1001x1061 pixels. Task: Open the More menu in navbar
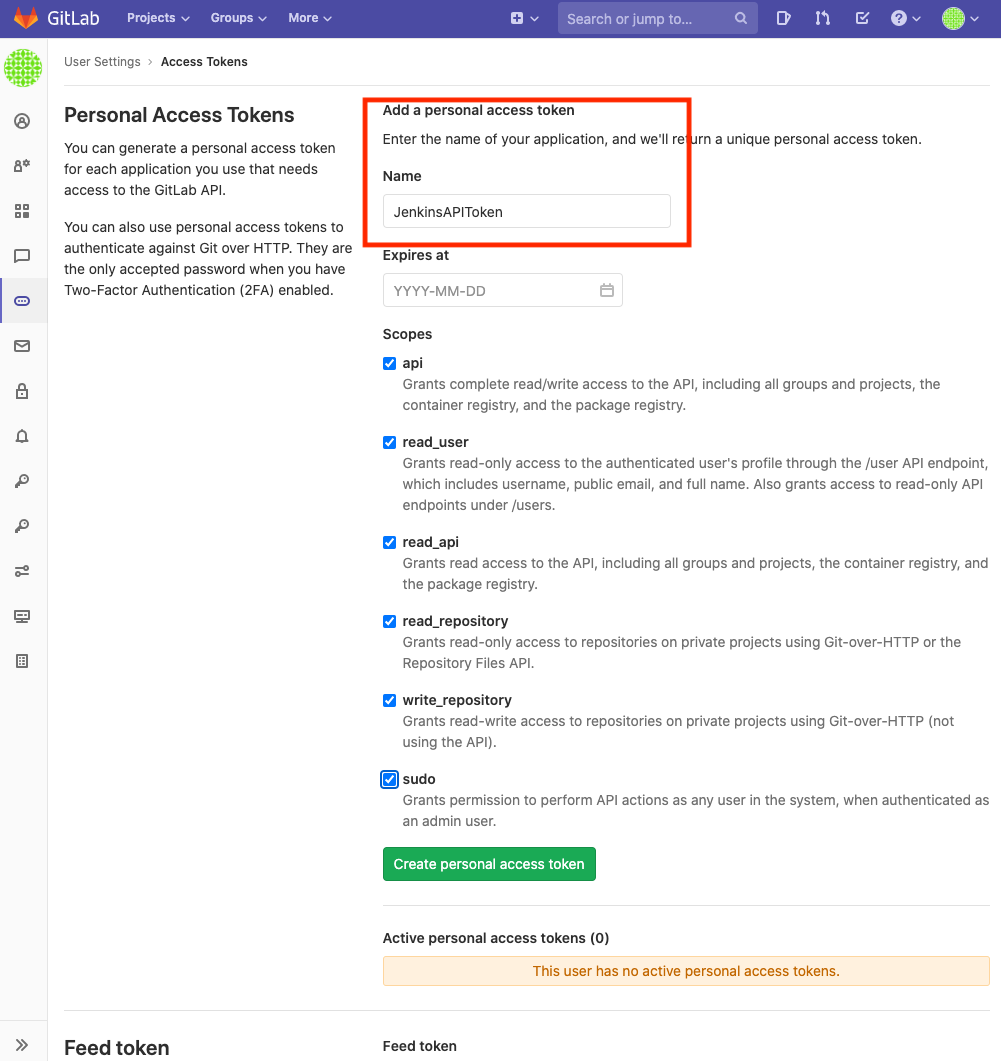pyautogui.click(x=309, y=18)
